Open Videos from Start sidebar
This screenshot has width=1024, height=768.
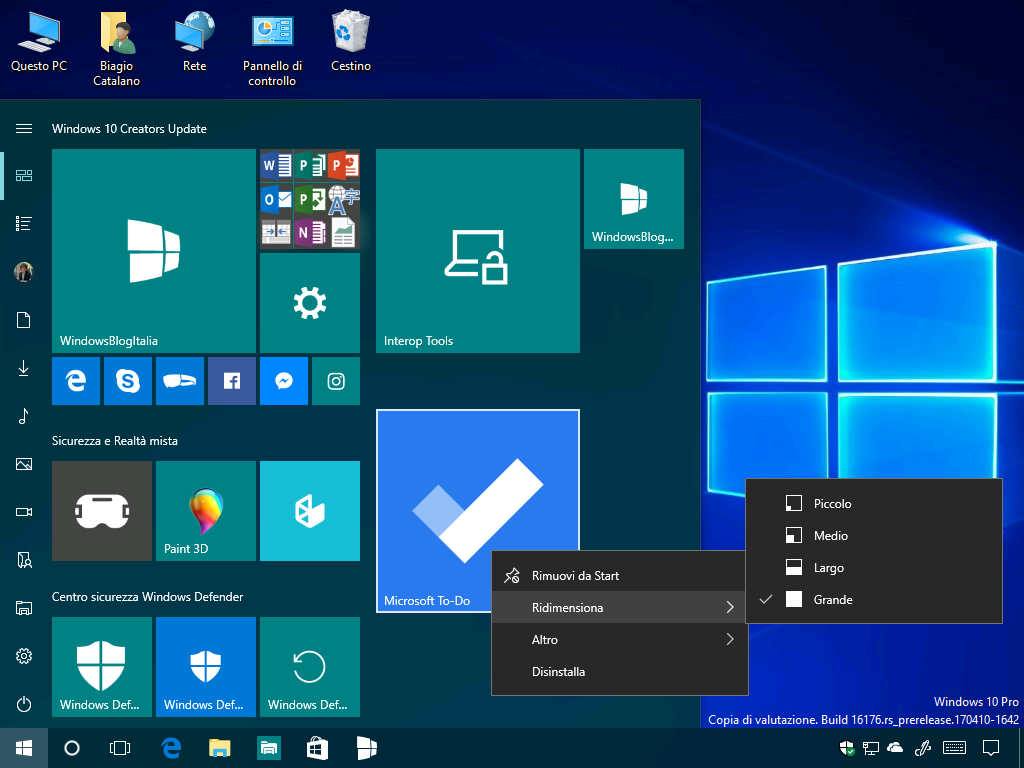[x=24, y=512]
